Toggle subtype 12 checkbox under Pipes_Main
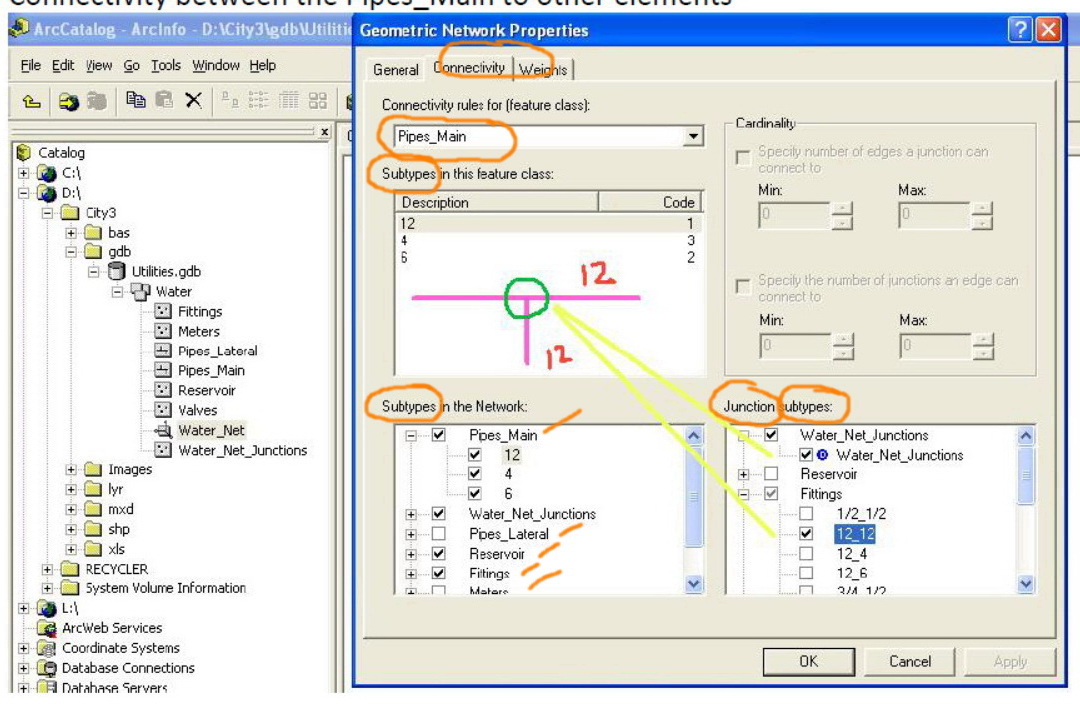This screenshot has width=1080, height=712. click(x=475, y=454)
